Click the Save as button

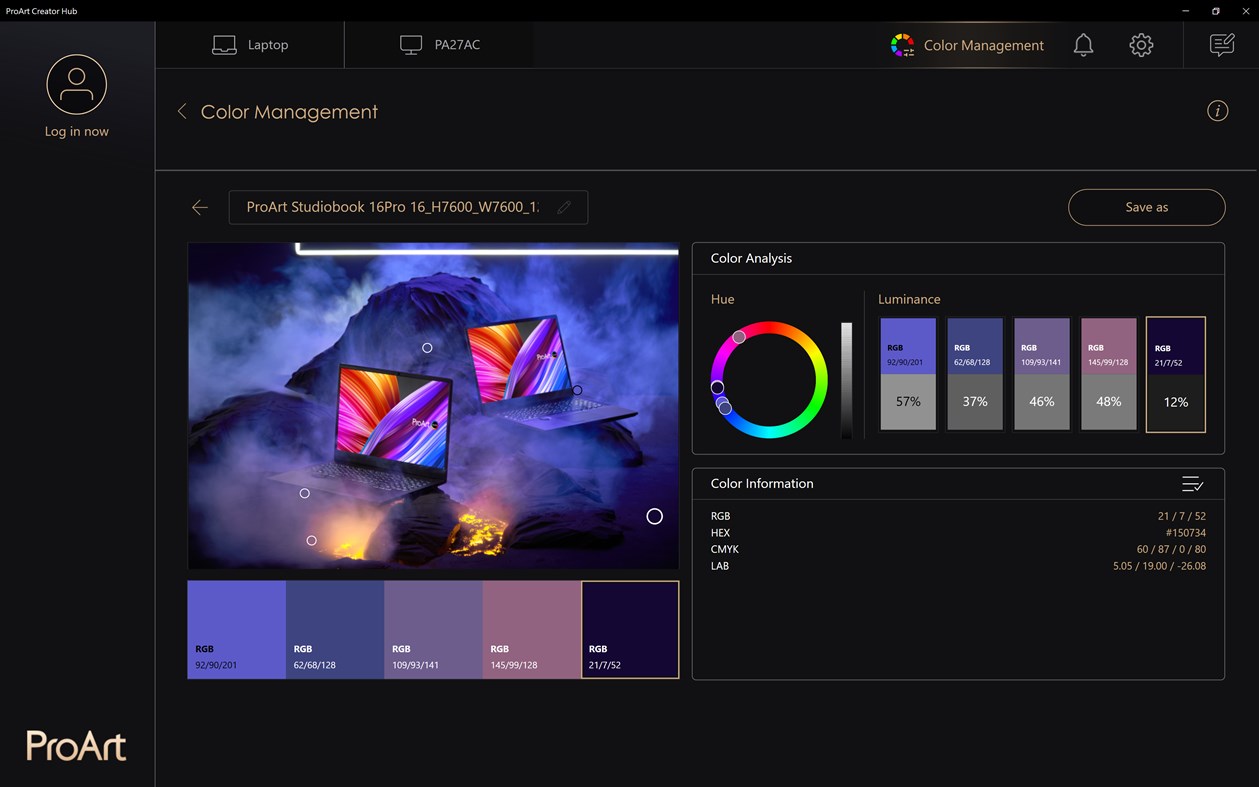(1146, 207)
